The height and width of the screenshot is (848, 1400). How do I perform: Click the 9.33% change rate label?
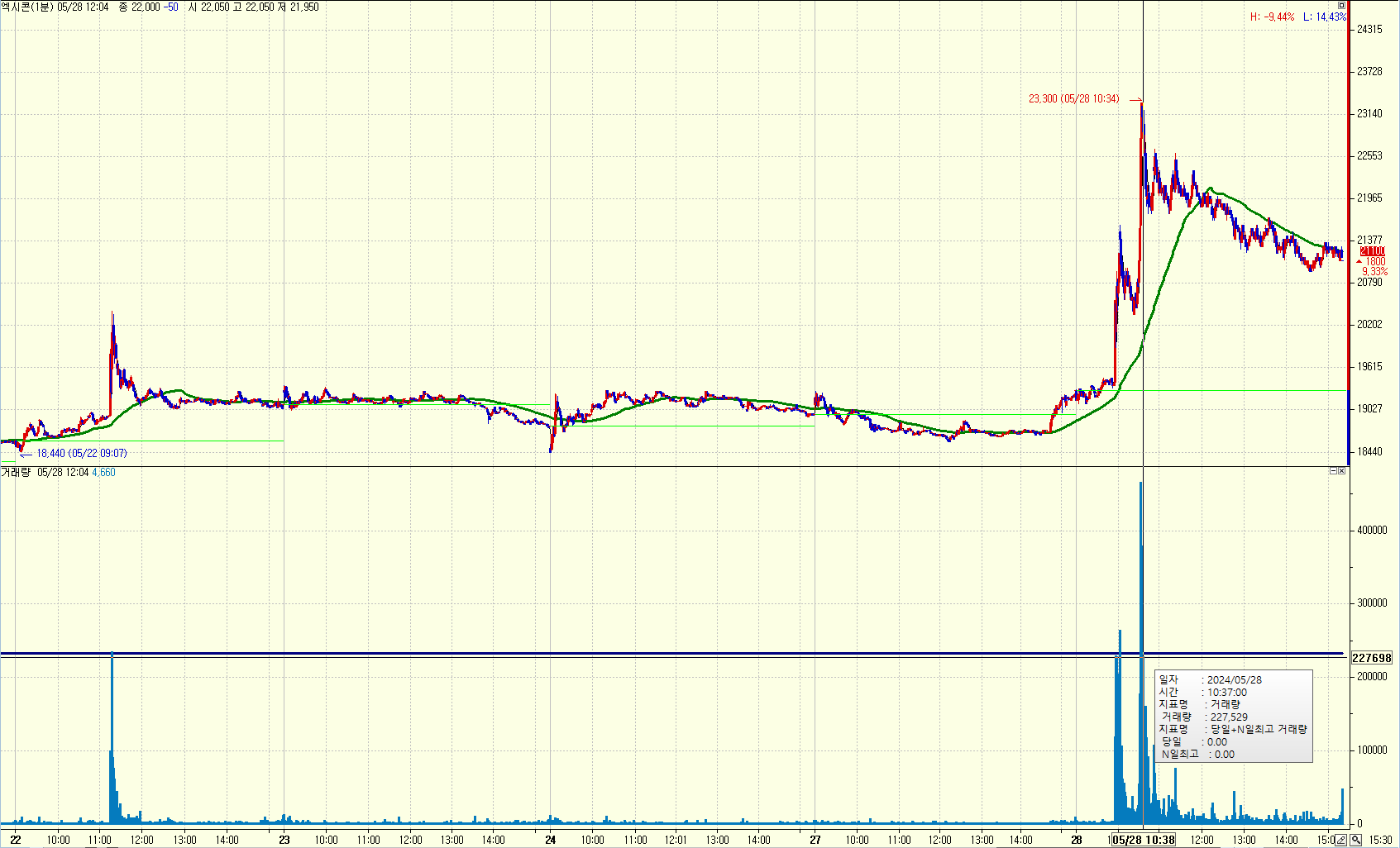(x=1374, y=272)
